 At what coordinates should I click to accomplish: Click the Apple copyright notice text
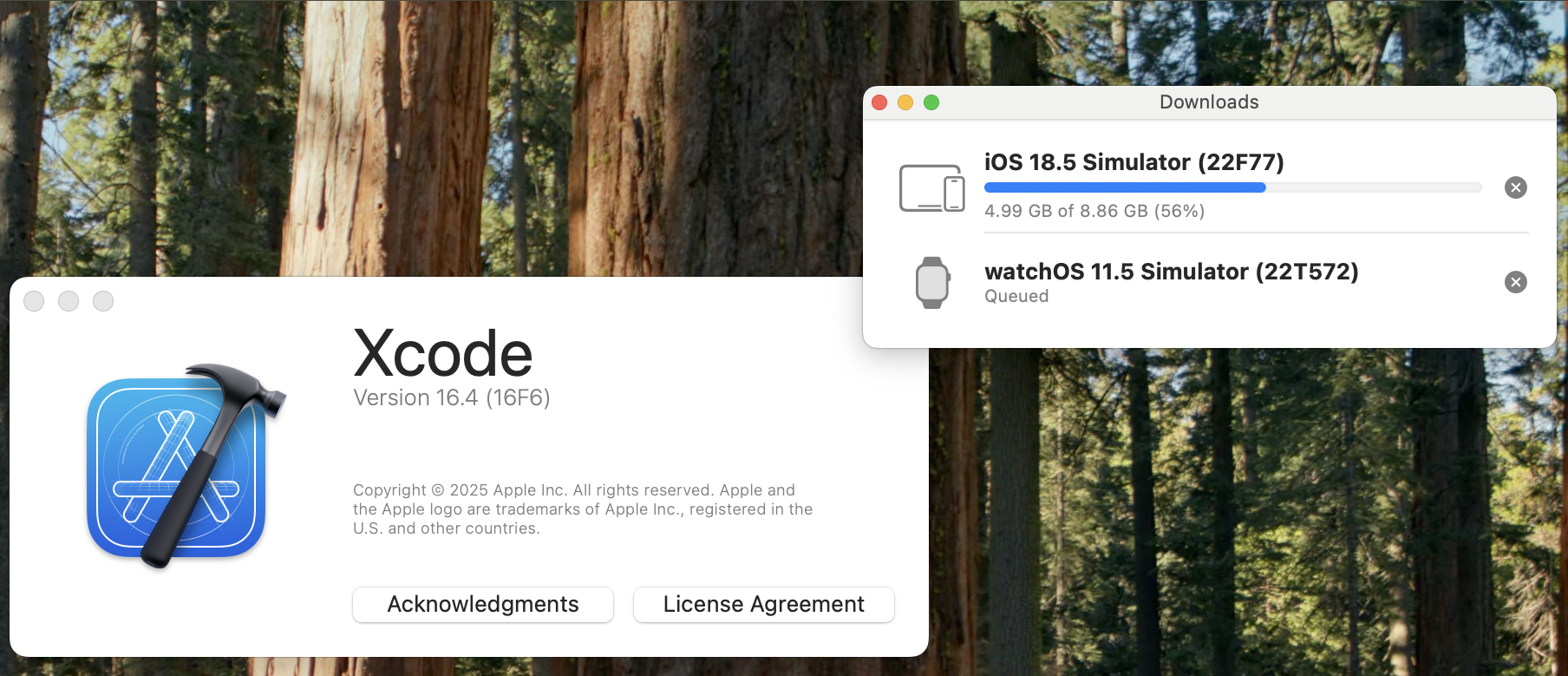coord(582,509)
